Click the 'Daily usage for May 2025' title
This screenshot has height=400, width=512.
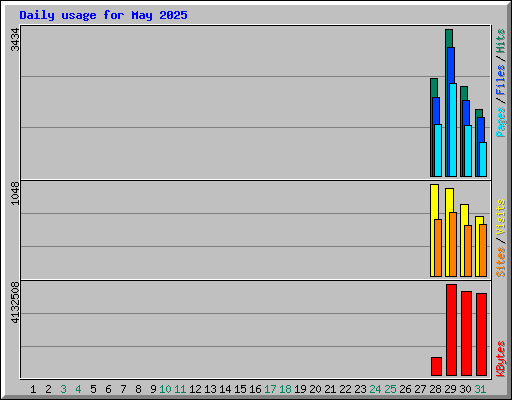(103, 15)
